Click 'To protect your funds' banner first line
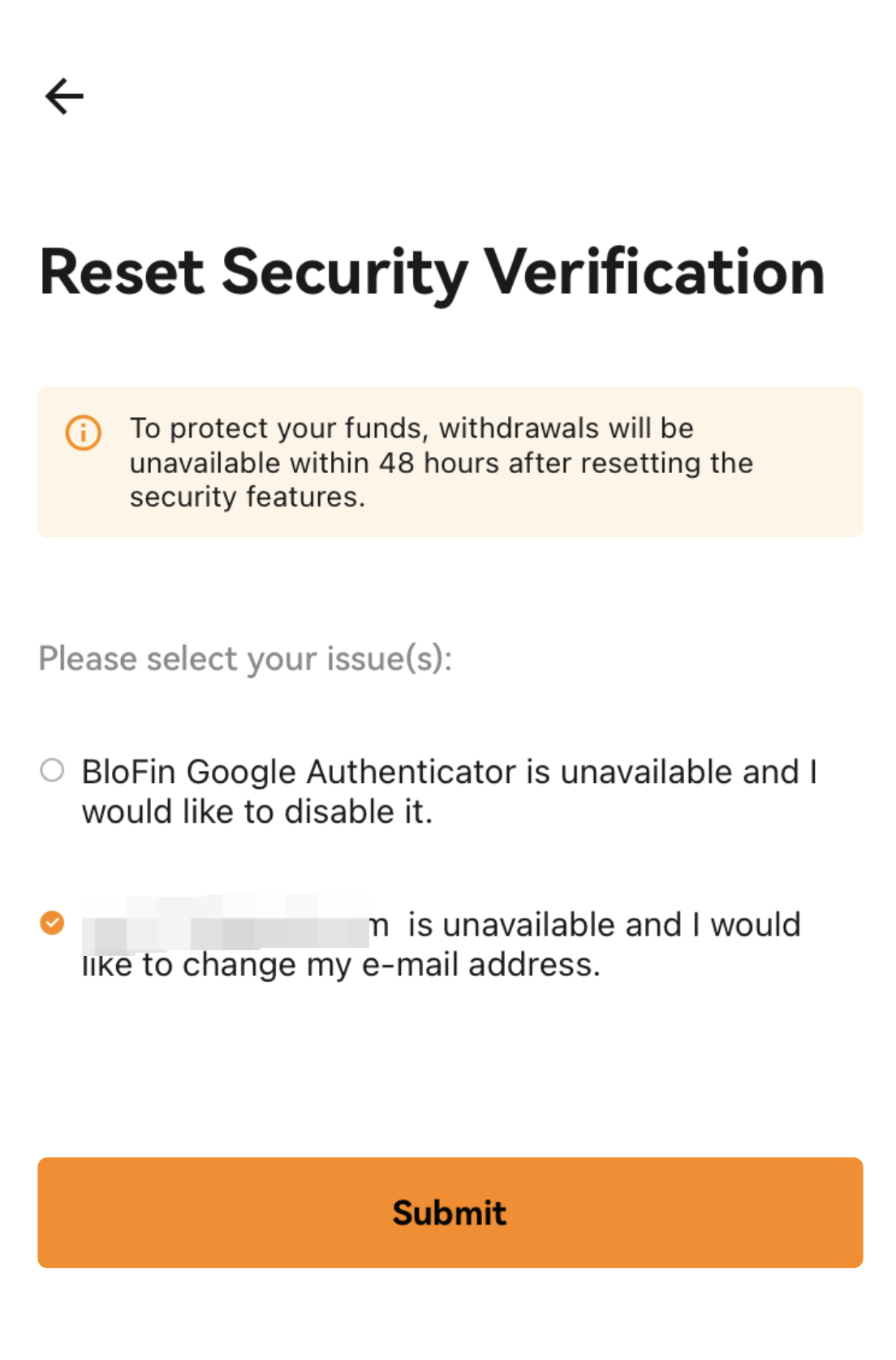The image size is (896, 1360). point(411,428)
